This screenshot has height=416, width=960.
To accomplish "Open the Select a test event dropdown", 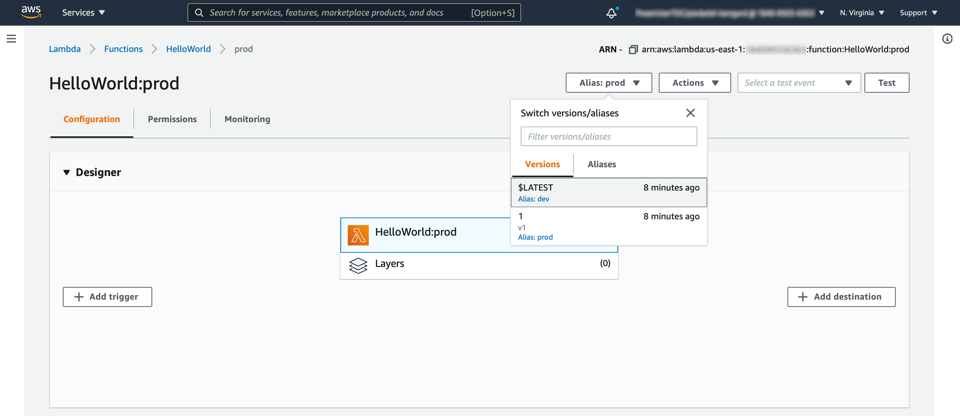I will point(799,83).
